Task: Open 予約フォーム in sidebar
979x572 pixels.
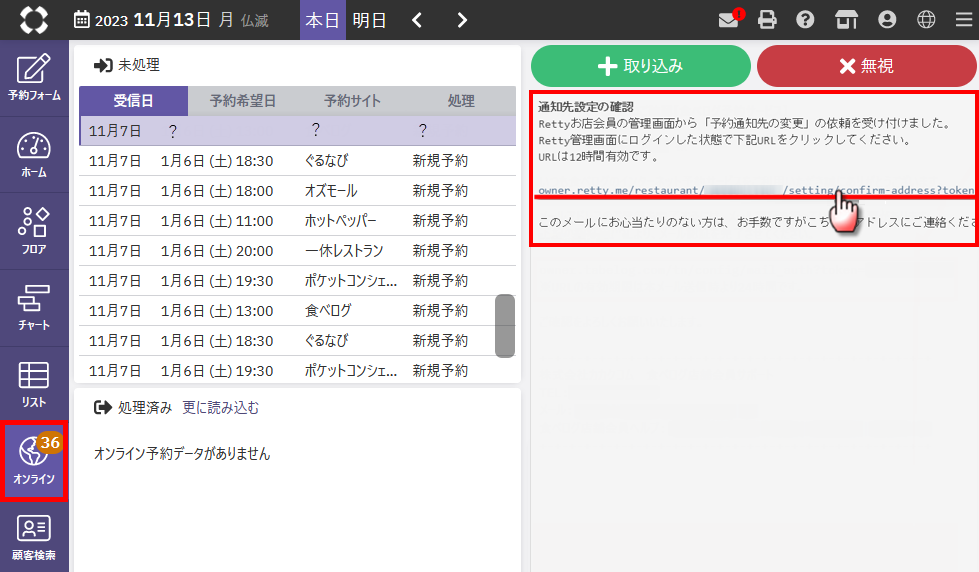Action: [x=34, y=78]
